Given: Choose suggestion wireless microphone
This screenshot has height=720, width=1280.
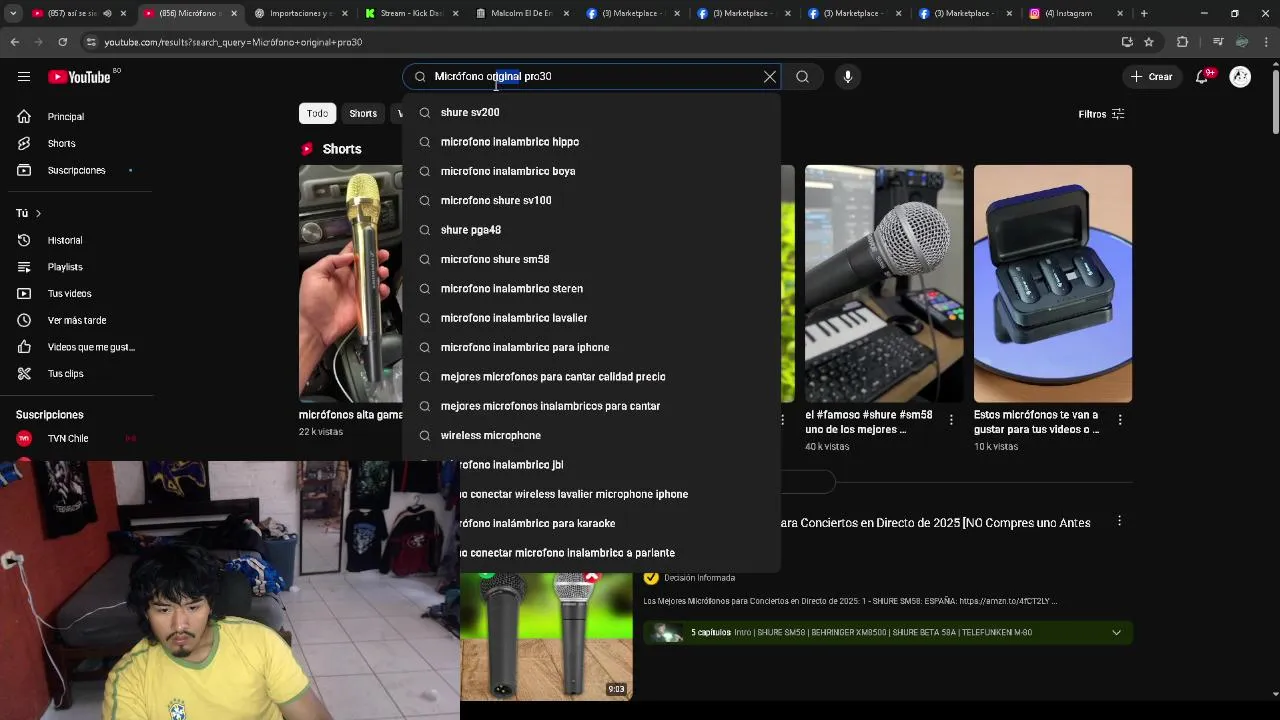Looking at the screenshot, I should (591, 436).
